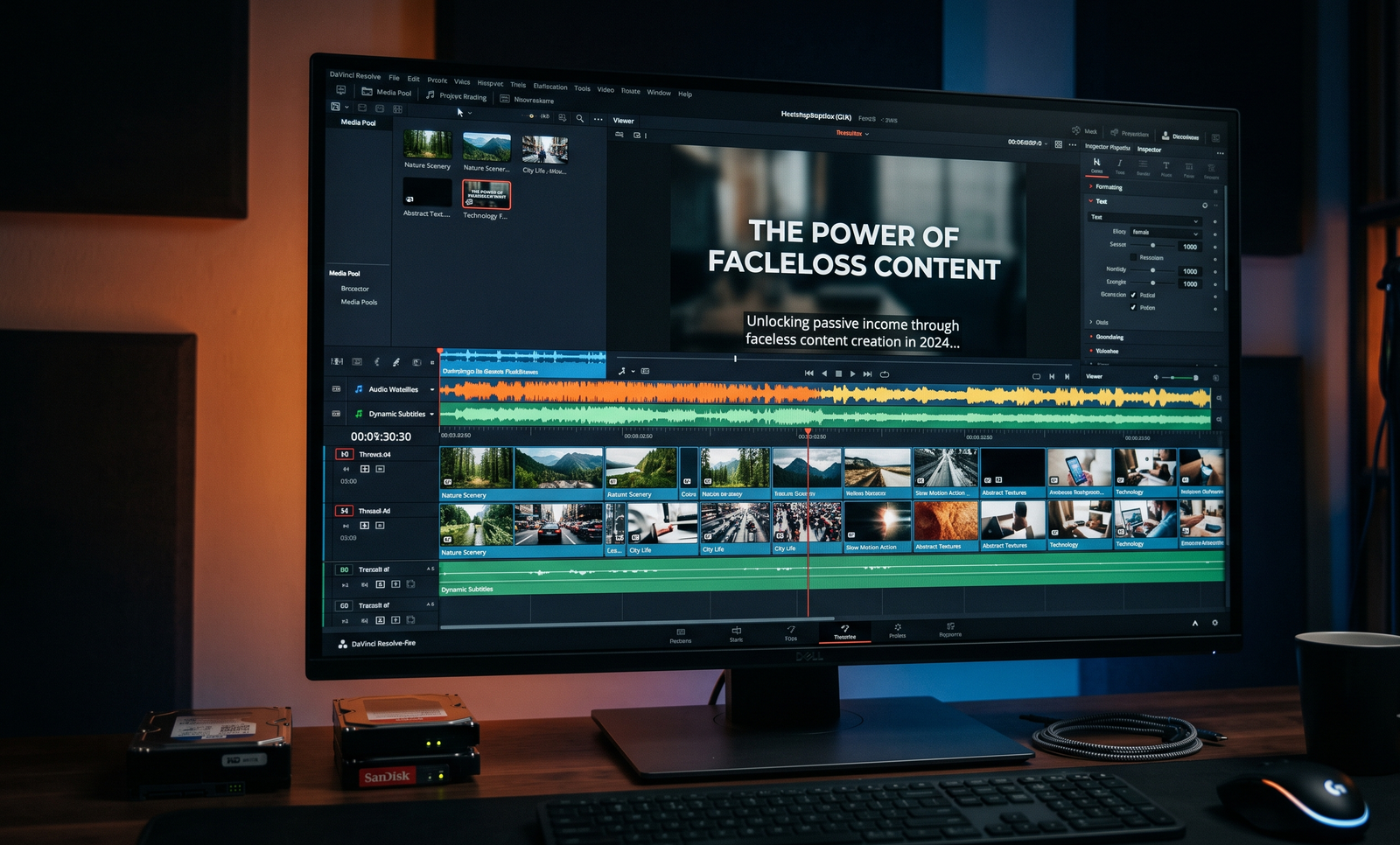
Task: Open the three-dots options next to the search icon
Action: coord(598,119)
